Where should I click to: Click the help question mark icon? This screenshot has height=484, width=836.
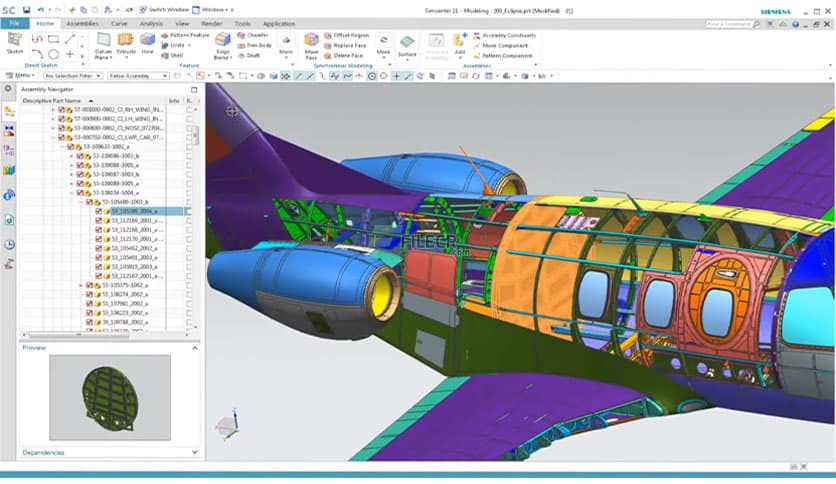(x=795, y=25)
